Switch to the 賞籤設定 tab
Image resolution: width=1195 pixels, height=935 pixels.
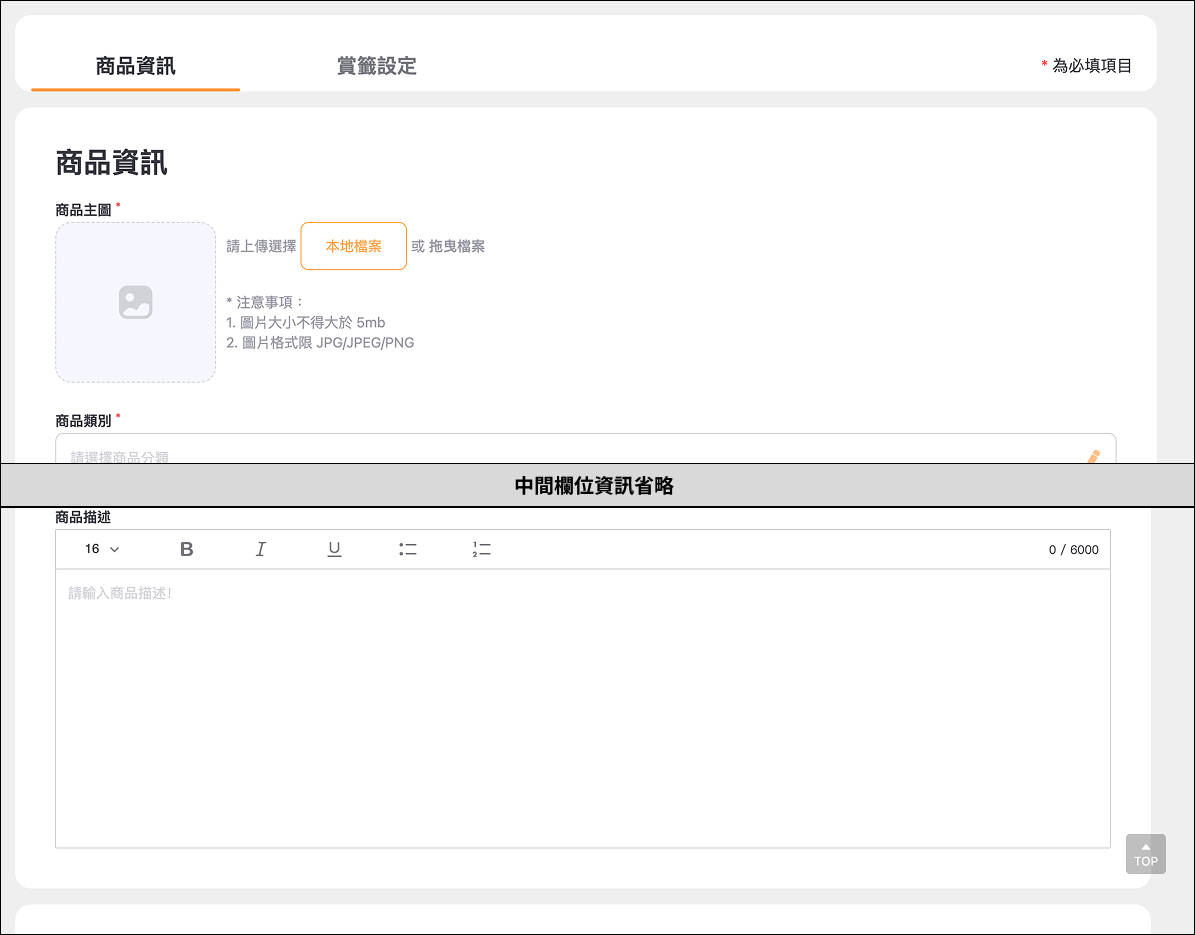point(376,66)
